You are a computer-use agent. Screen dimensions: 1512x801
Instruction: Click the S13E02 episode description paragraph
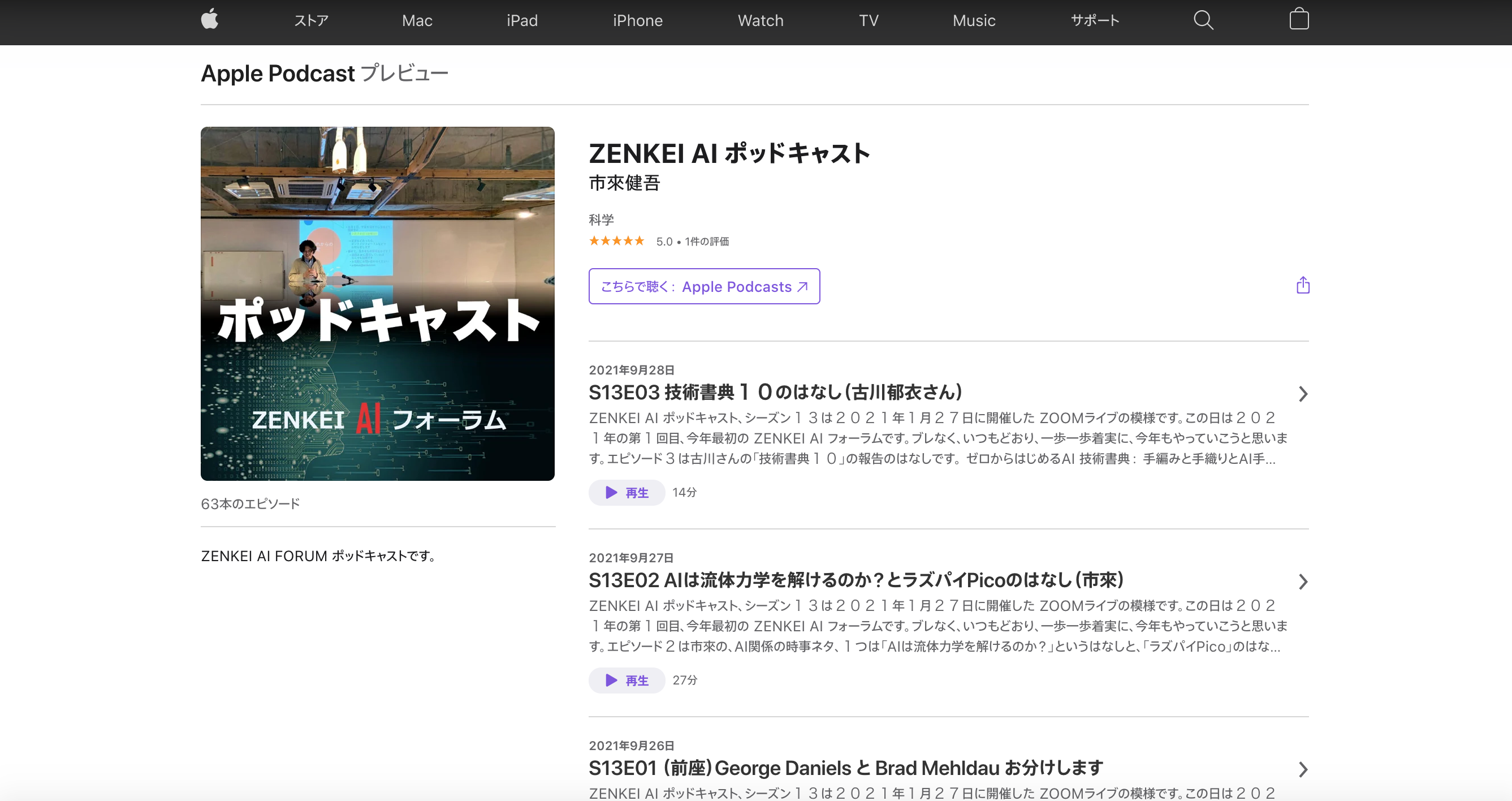(x=938, y=626)
